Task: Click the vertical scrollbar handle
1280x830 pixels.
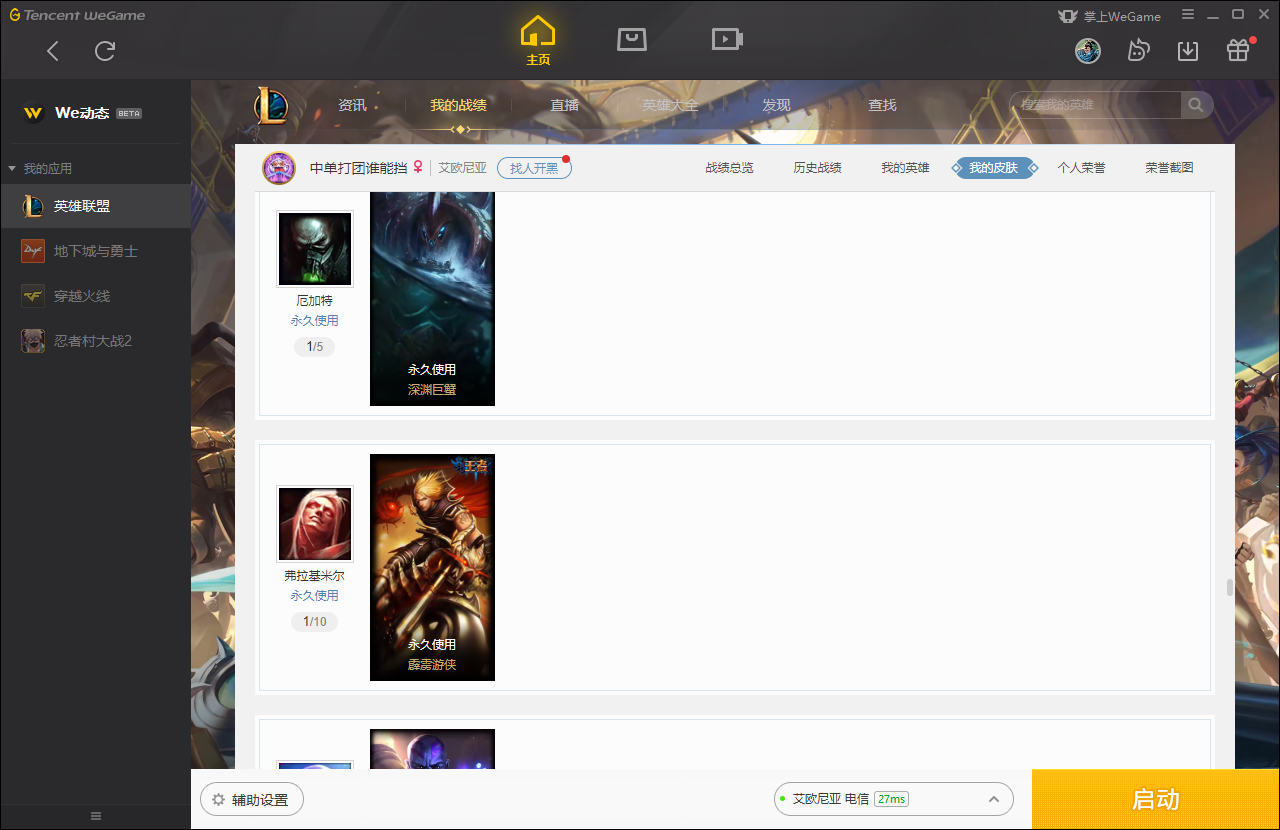Action: coord(1229,588)
